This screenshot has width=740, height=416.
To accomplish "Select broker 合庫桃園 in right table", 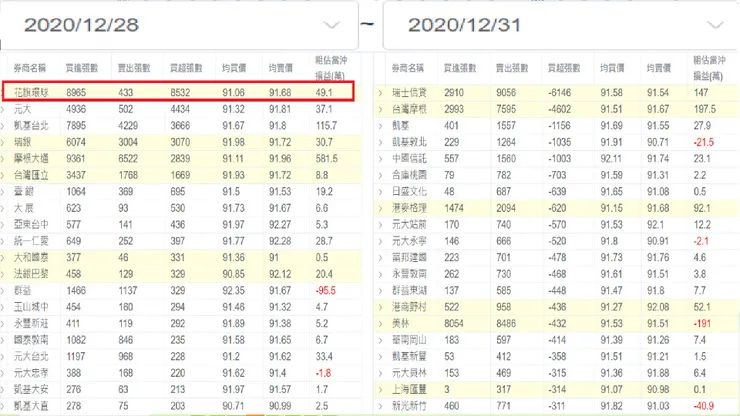I will click(x=409, y=176).
